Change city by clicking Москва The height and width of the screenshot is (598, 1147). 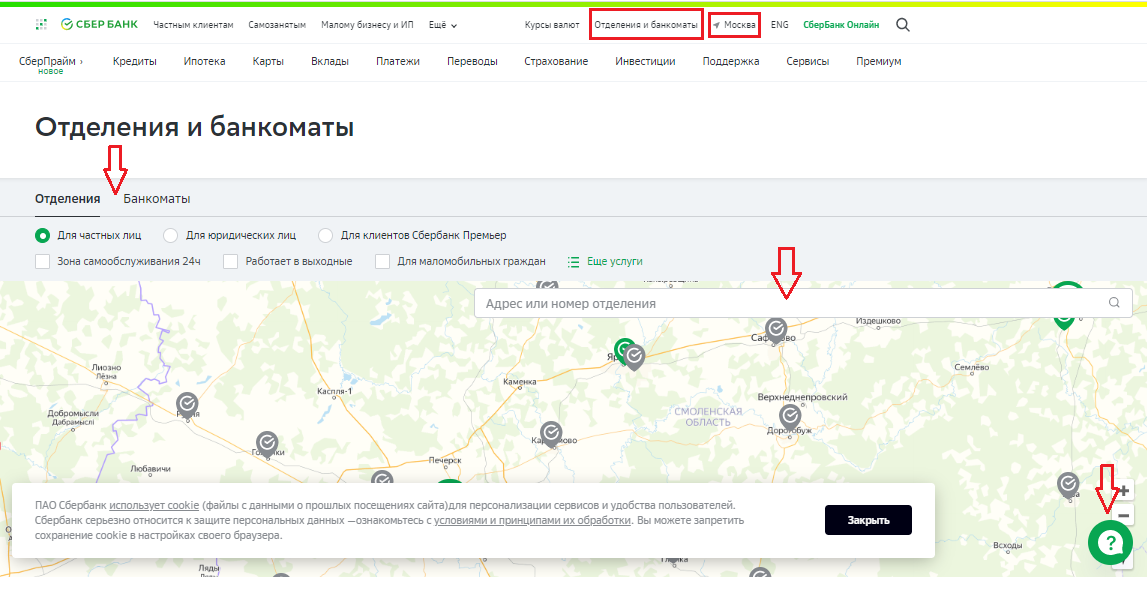[x=740, y=25]
